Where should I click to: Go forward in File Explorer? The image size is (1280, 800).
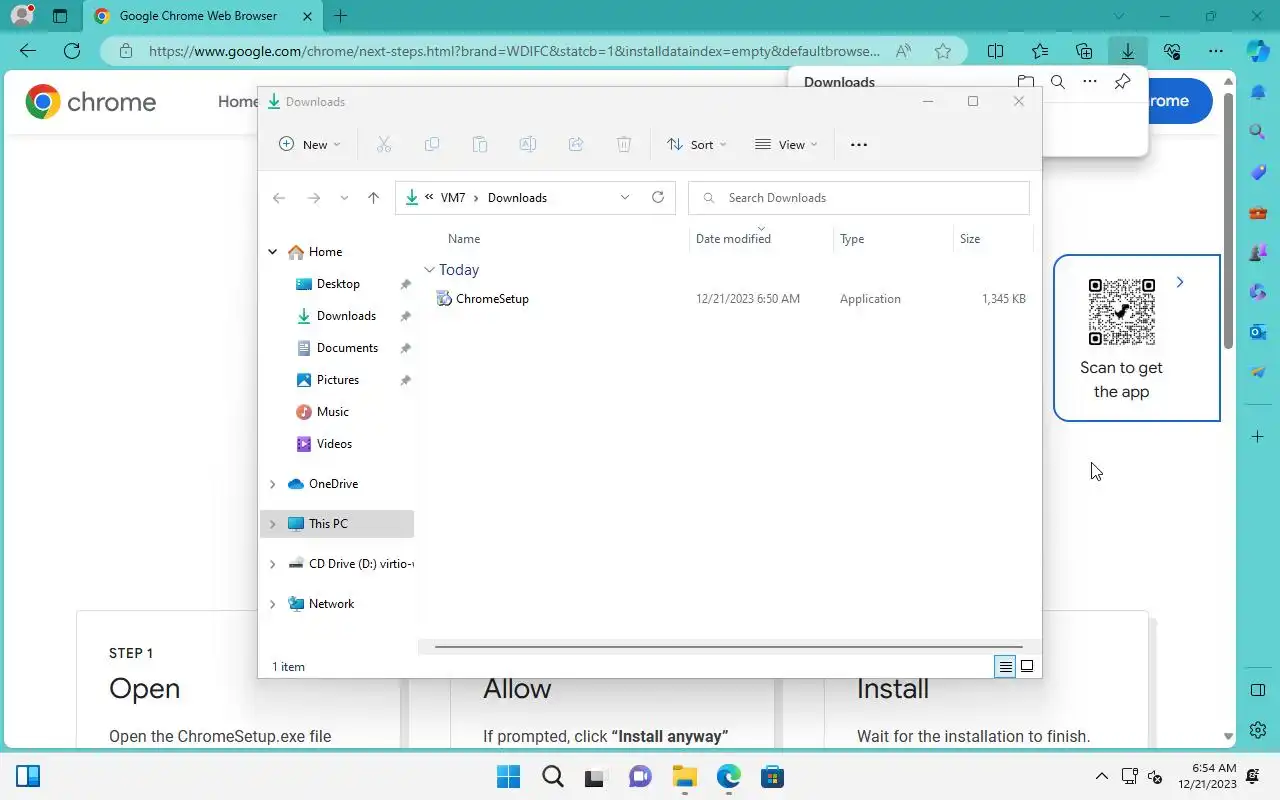click(314, 198)
